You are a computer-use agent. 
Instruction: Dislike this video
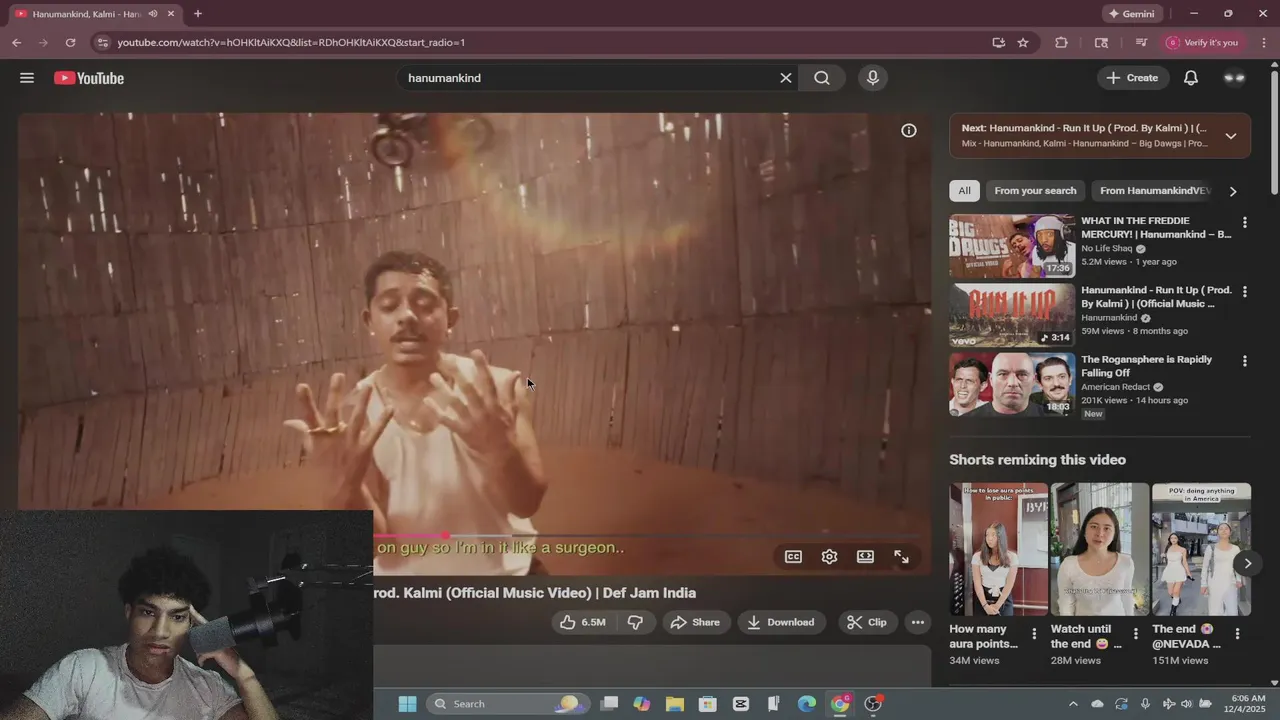coord(635,622)
